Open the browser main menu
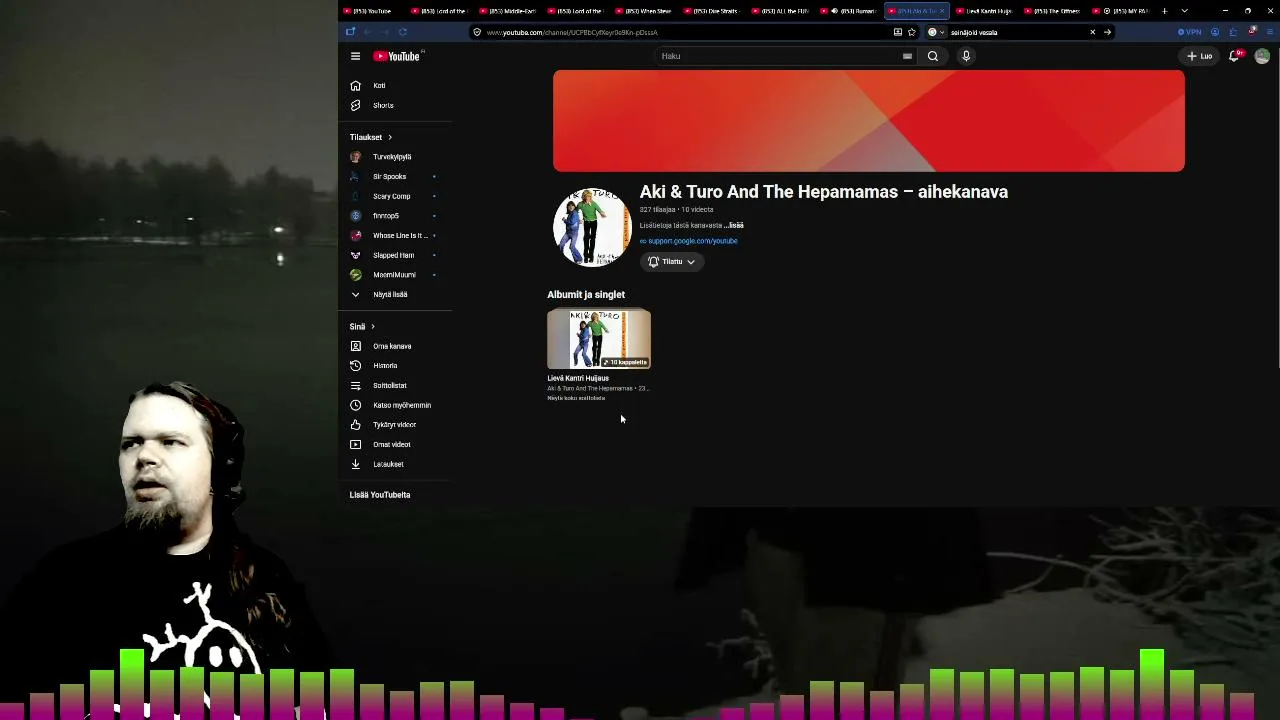 [x=1269, y=32]
